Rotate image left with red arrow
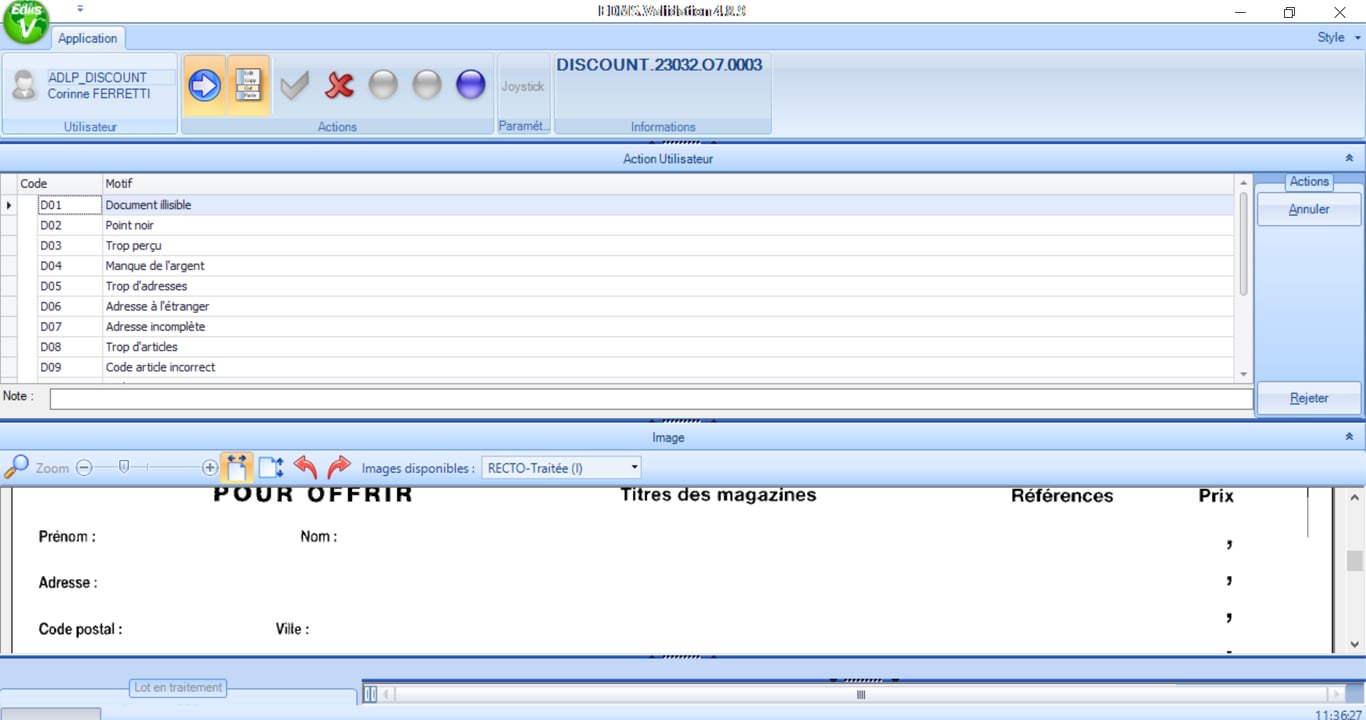The image size is (1366, 720). (x=306, y=467)
